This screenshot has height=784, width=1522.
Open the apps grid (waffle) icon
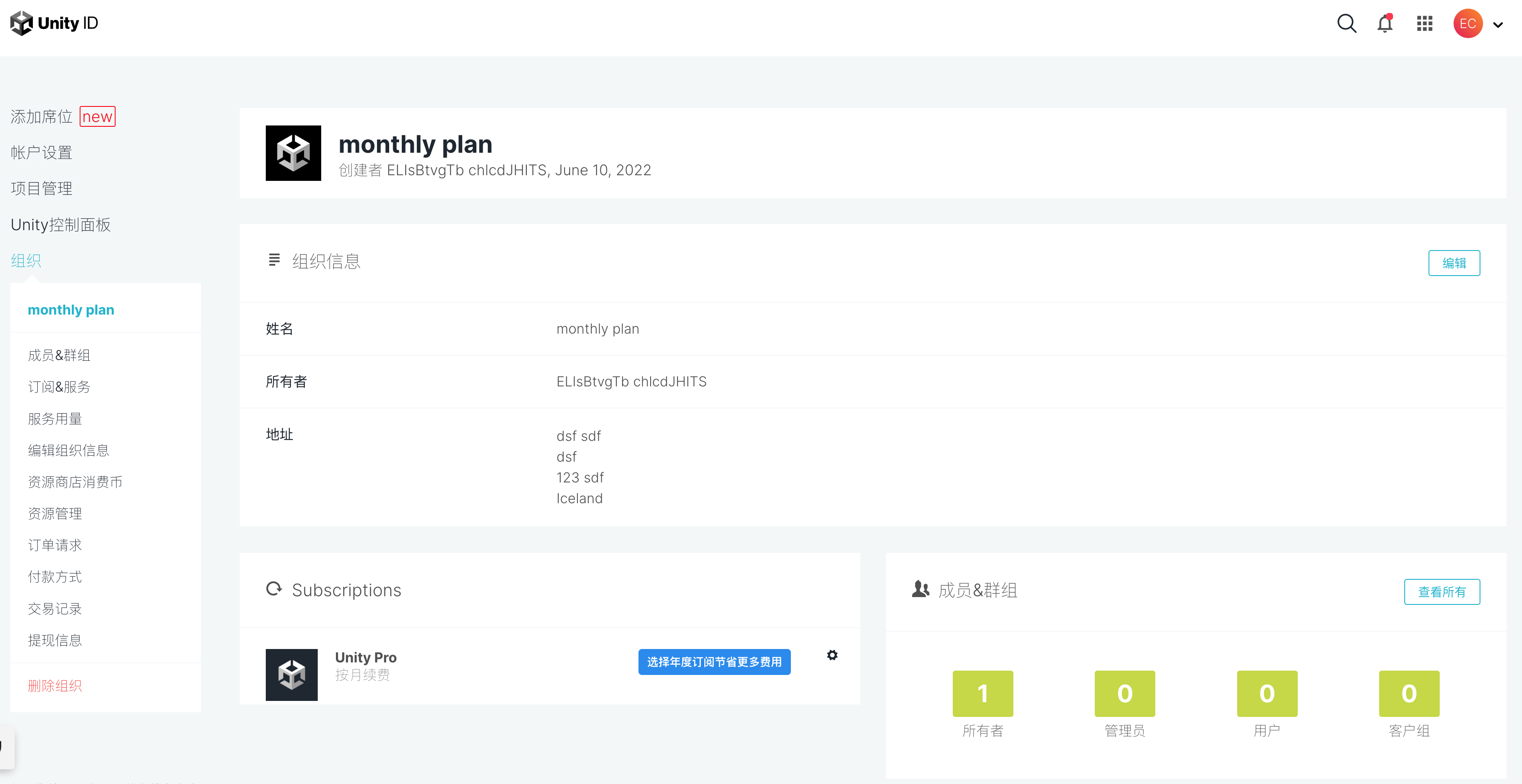tap(1424, 24)
